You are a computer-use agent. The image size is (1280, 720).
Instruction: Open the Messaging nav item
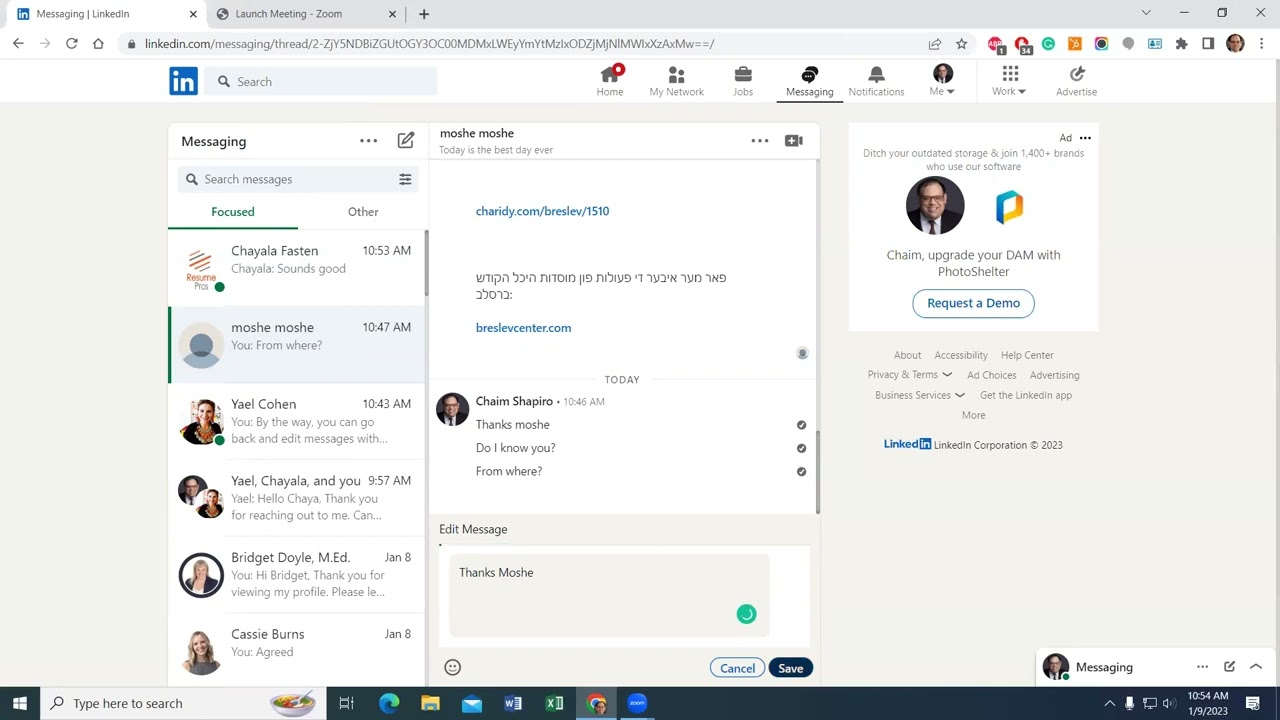click(809, 81)
